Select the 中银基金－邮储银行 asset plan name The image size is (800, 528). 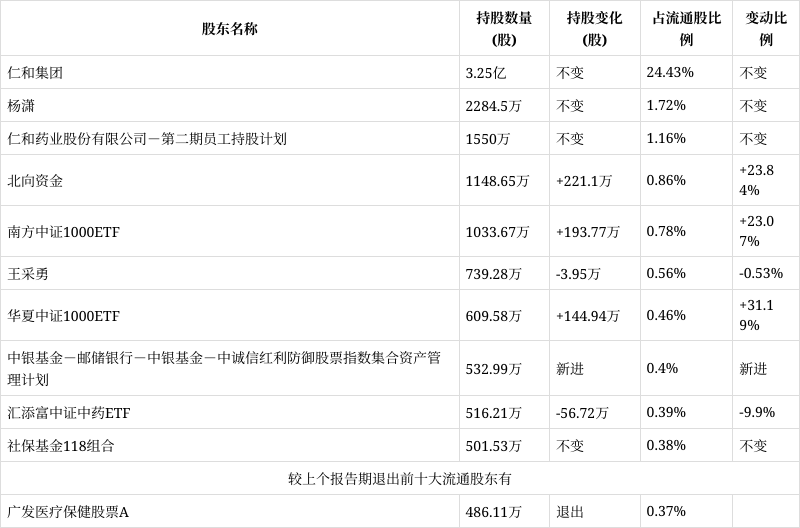tap(224, 368)
